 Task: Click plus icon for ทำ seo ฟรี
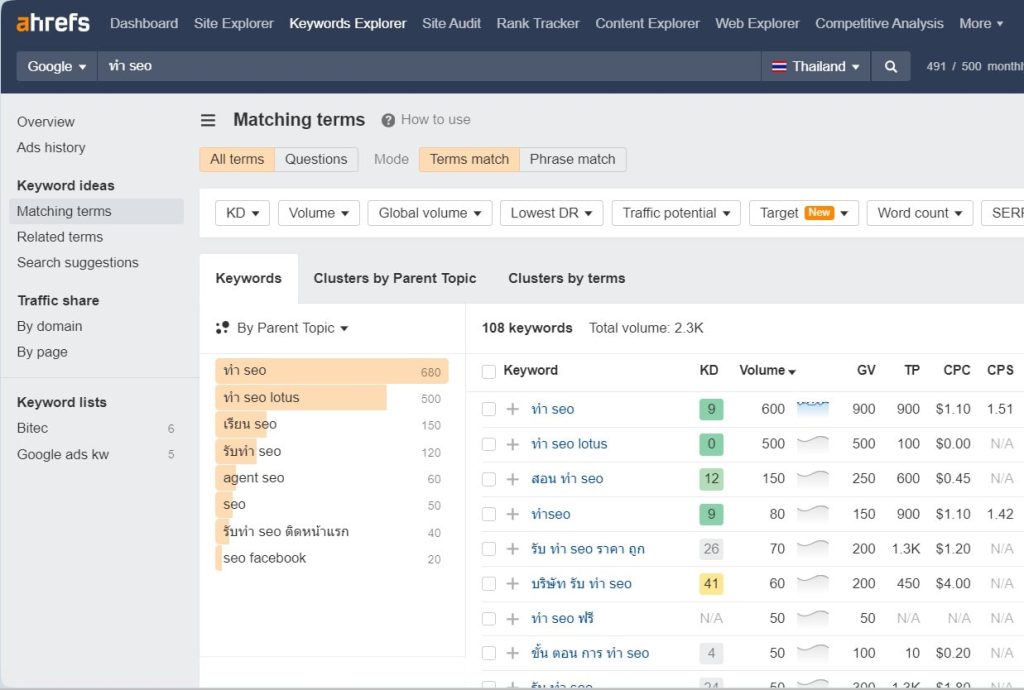point(513,618)
